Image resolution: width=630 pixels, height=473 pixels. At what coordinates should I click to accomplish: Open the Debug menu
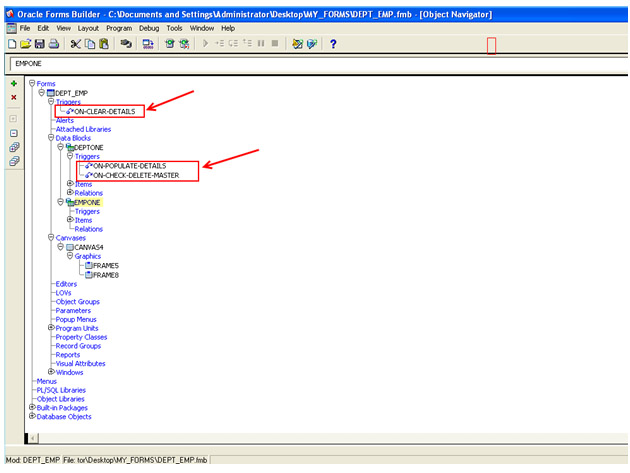point(149,28)
